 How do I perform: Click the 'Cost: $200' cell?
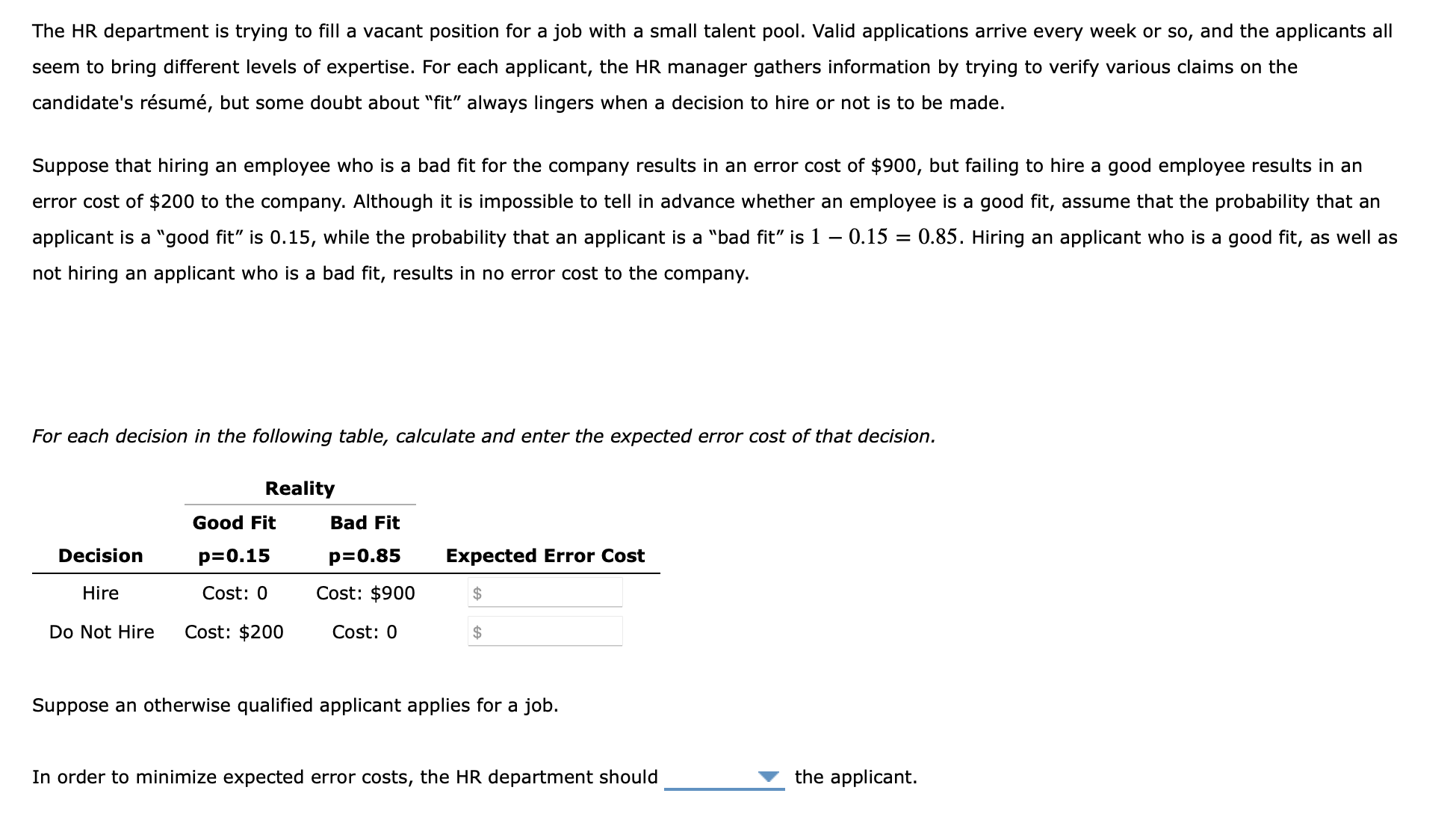click(x=234, y=632)
